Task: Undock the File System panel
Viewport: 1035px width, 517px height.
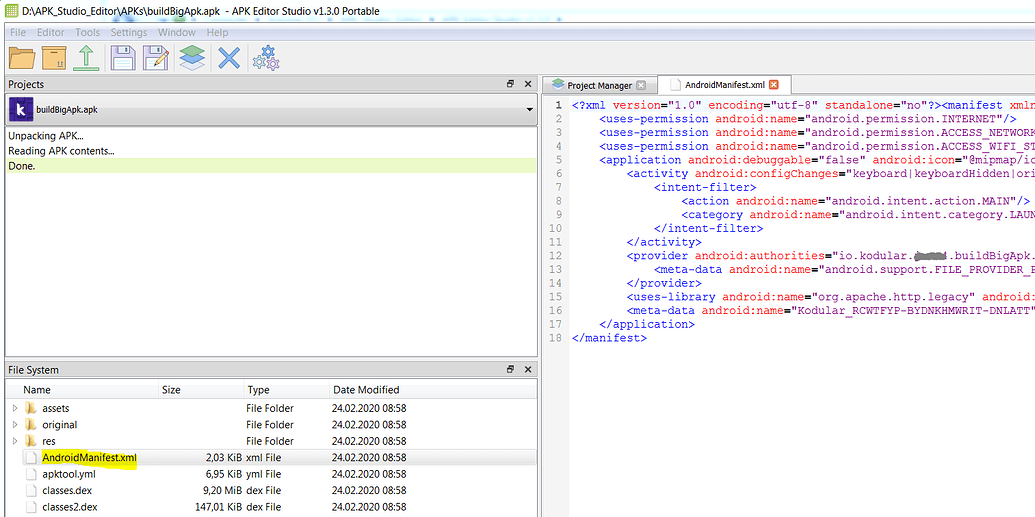Action: tap(510, 370)
